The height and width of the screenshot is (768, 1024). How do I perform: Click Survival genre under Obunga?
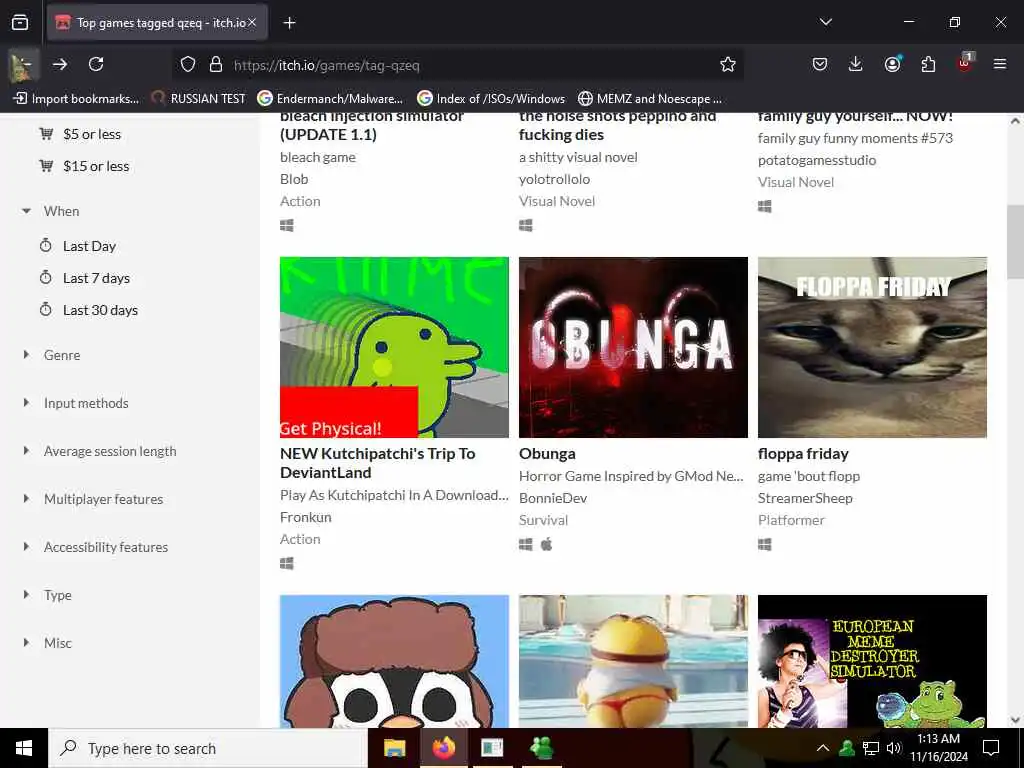(x=543, y=520)
